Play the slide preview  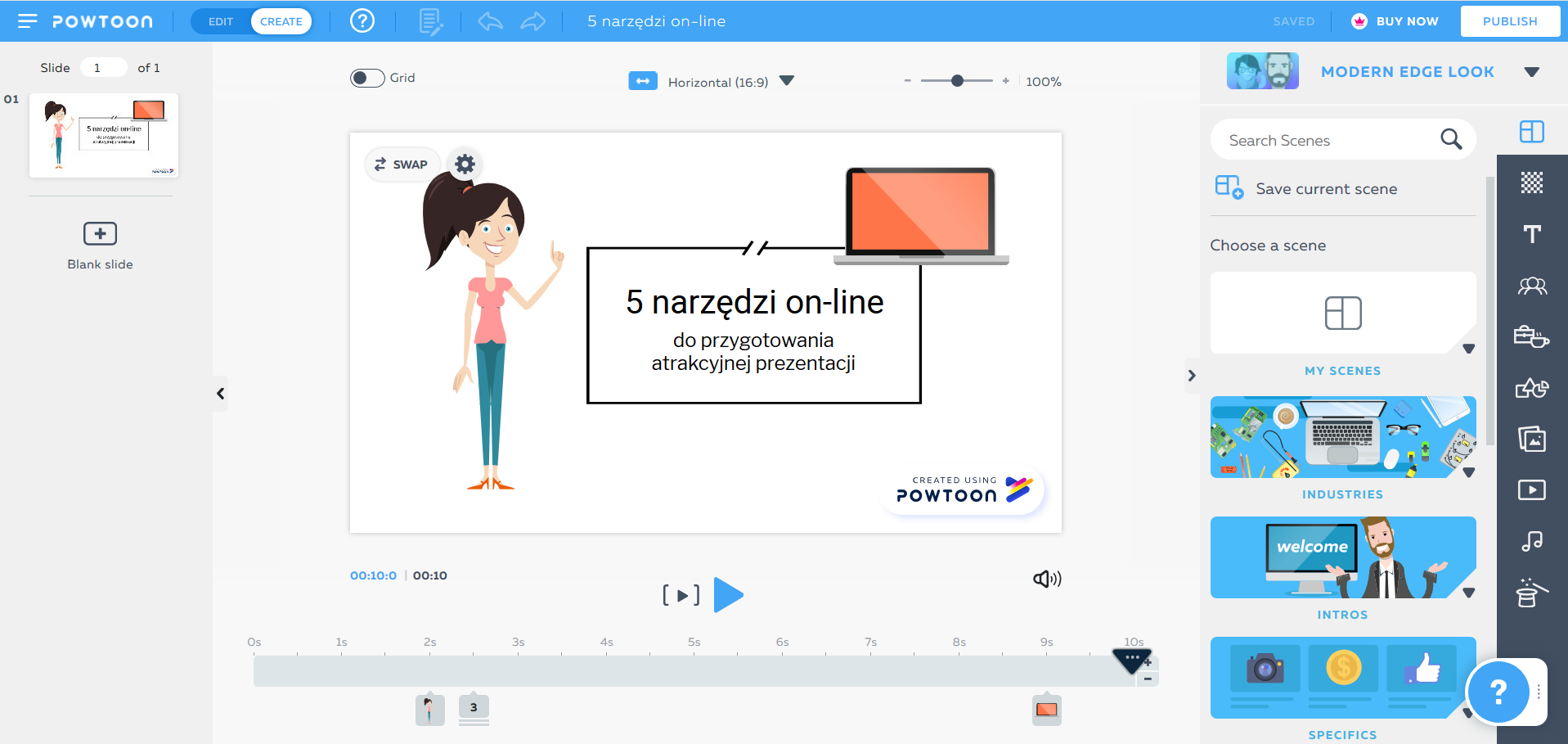(x=728, y=595)
